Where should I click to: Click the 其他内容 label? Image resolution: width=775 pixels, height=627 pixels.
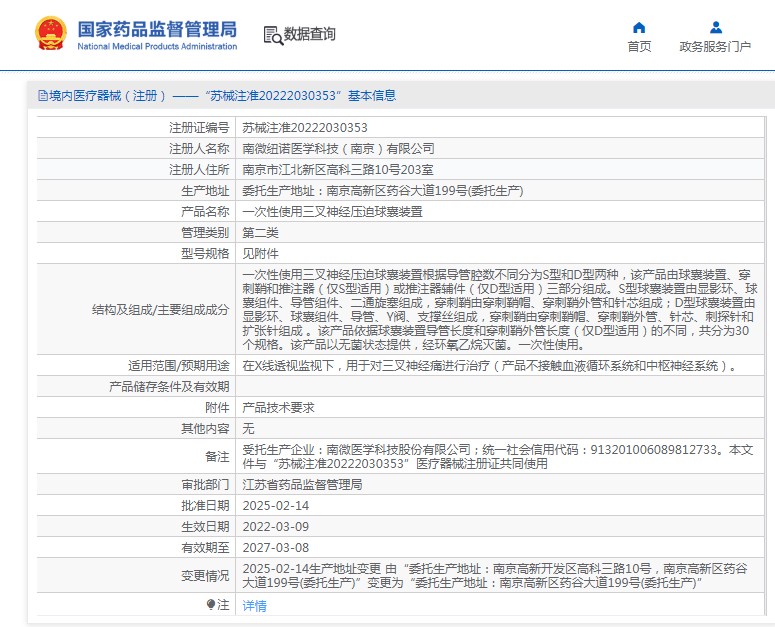(x=205, y=428)
